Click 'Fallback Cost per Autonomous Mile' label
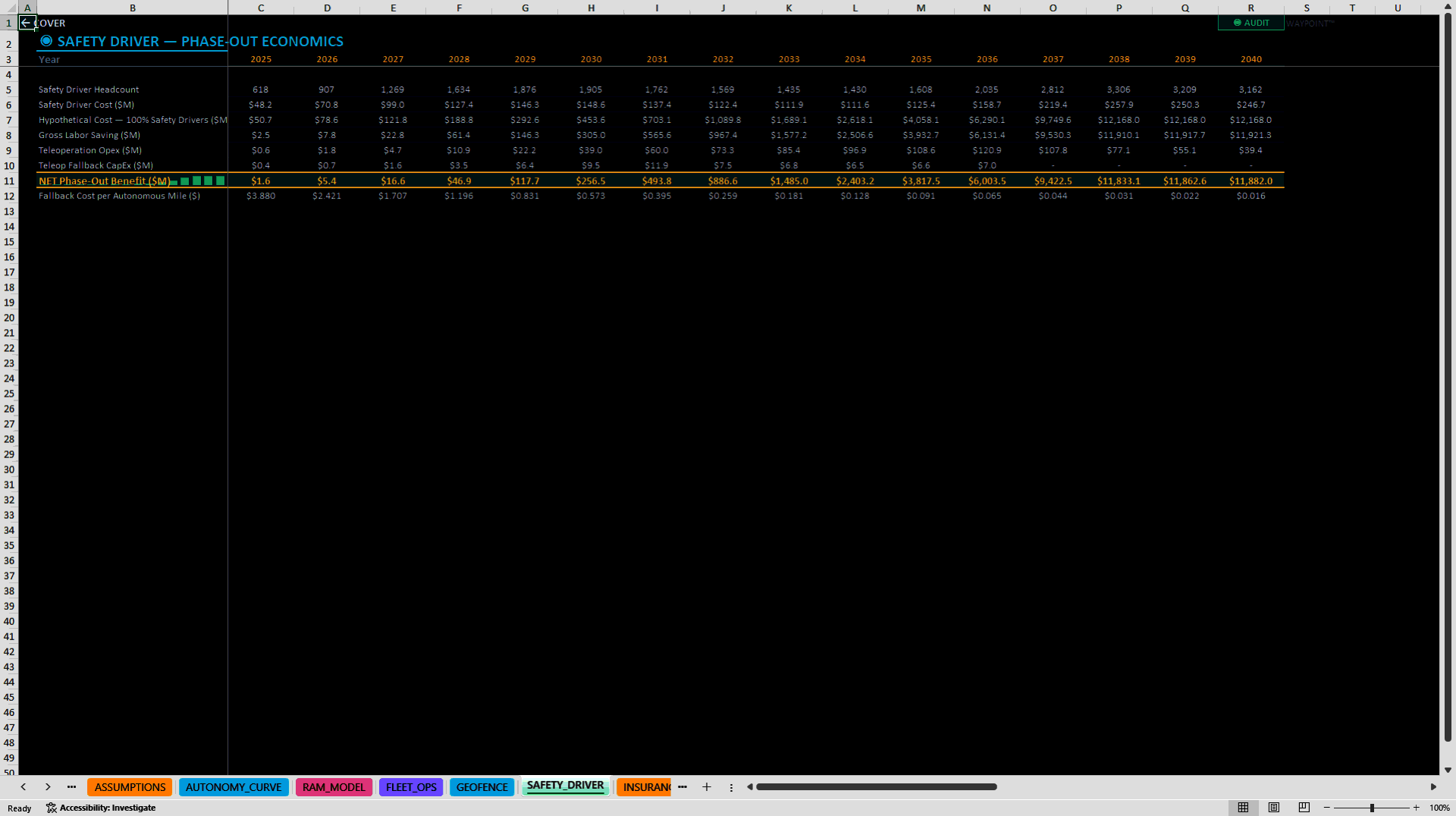 [x=119, y=196]
